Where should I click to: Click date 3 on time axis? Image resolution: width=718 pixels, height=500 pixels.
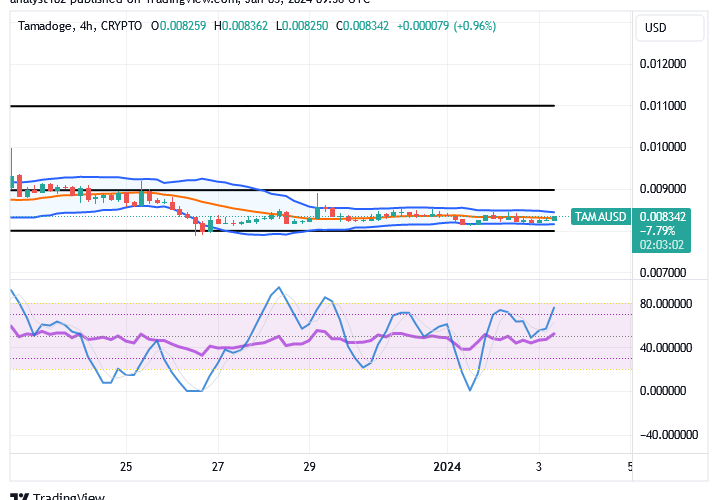(x=539, y=467)
